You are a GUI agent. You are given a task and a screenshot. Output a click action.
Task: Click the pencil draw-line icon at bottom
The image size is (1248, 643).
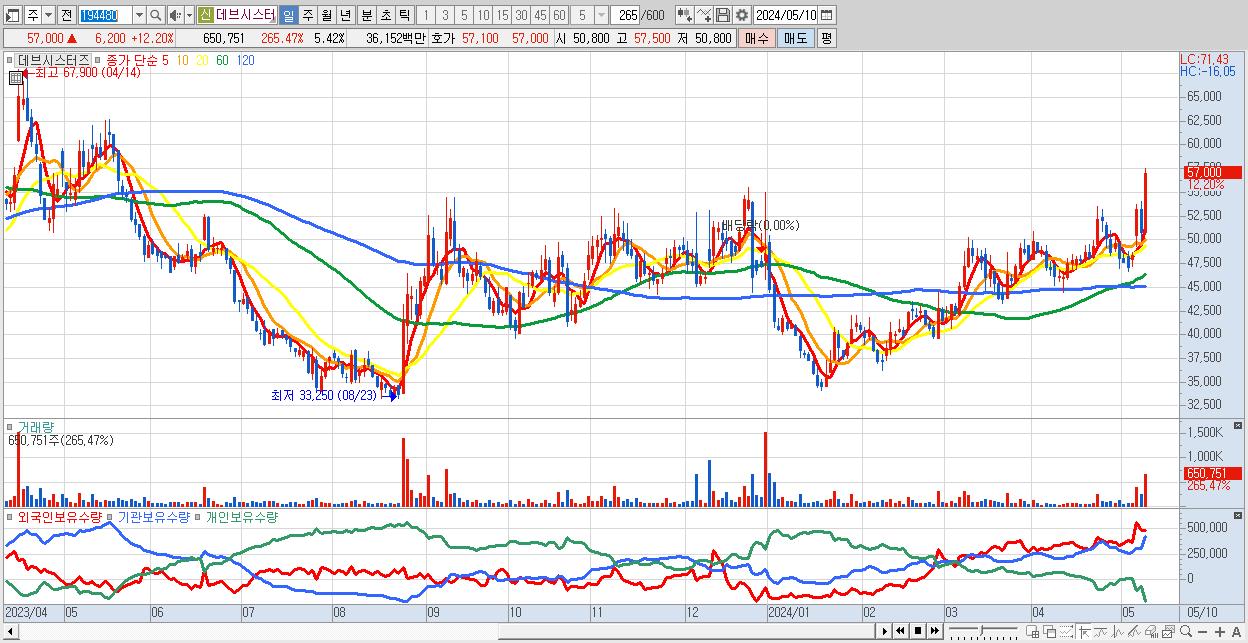[x=1134, y=632]
